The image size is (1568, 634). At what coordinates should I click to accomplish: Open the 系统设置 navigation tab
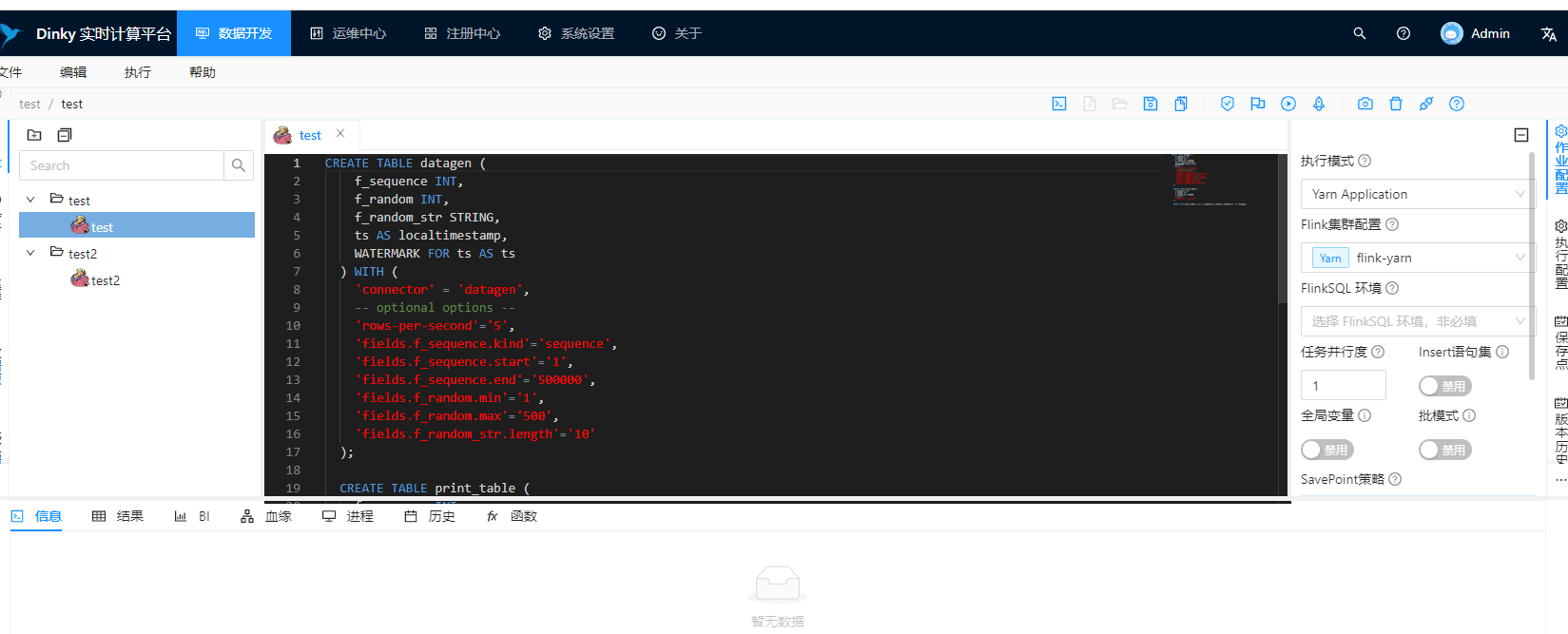[x=576, y=33]
